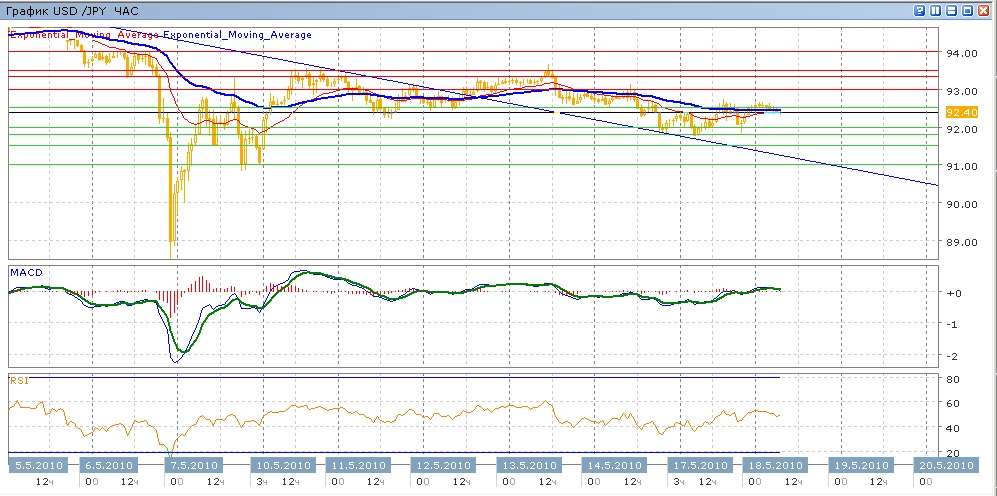Click the 5.5.2010 date marker
997x496 pixels.
(x=37, y=465)
